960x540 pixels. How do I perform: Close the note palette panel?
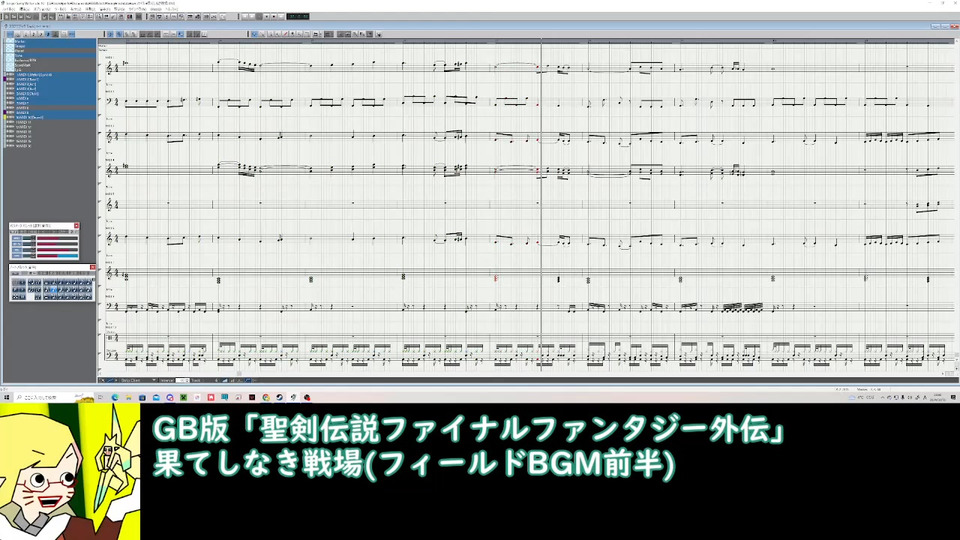pyautogui.click(x=93, y=268)
